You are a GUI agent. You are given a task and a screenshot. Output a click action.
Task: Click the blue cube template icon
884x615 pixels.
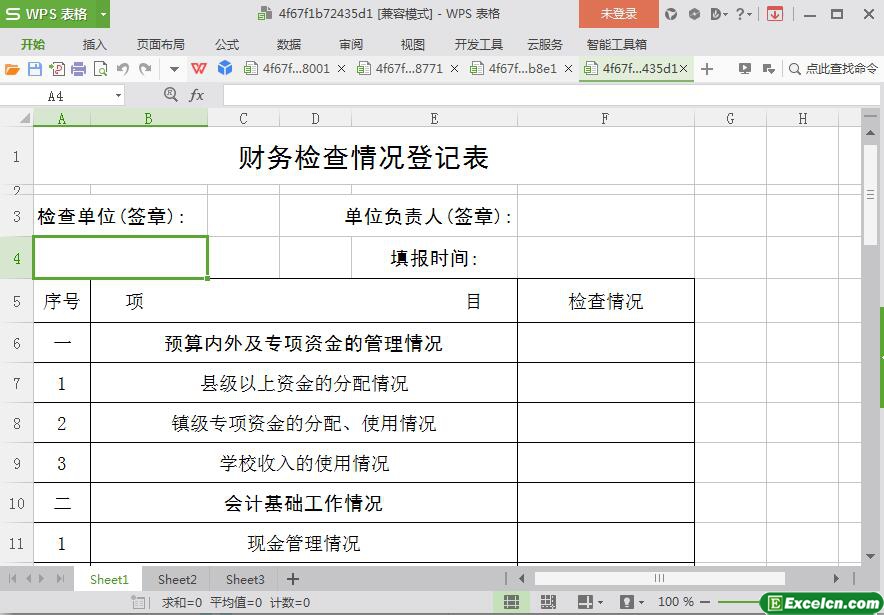click(x=225, y=68)
